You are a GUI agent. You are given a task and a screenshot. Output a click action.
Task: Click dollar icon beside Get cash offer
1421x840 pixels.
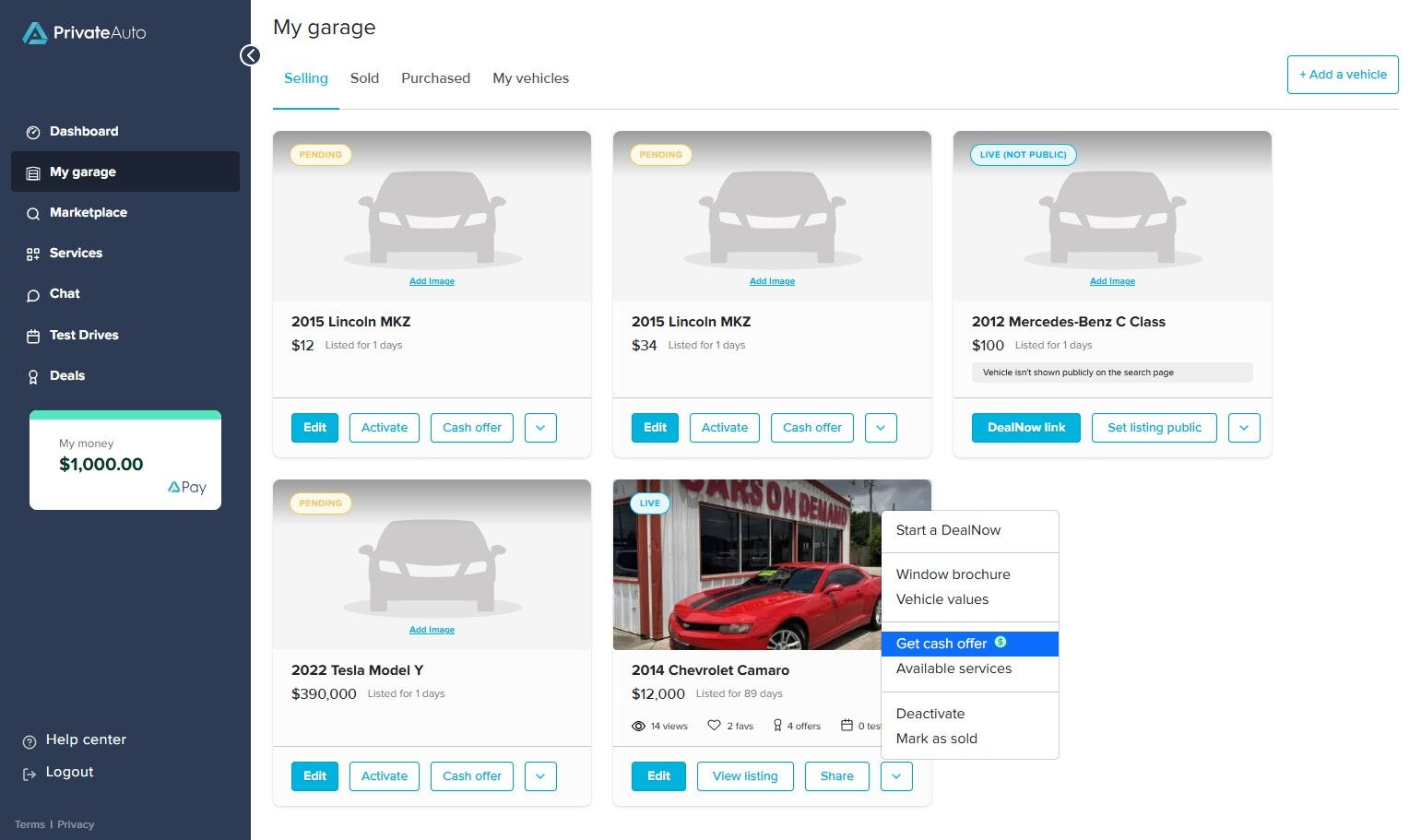pyautogui.click(x=1001, y=642)
